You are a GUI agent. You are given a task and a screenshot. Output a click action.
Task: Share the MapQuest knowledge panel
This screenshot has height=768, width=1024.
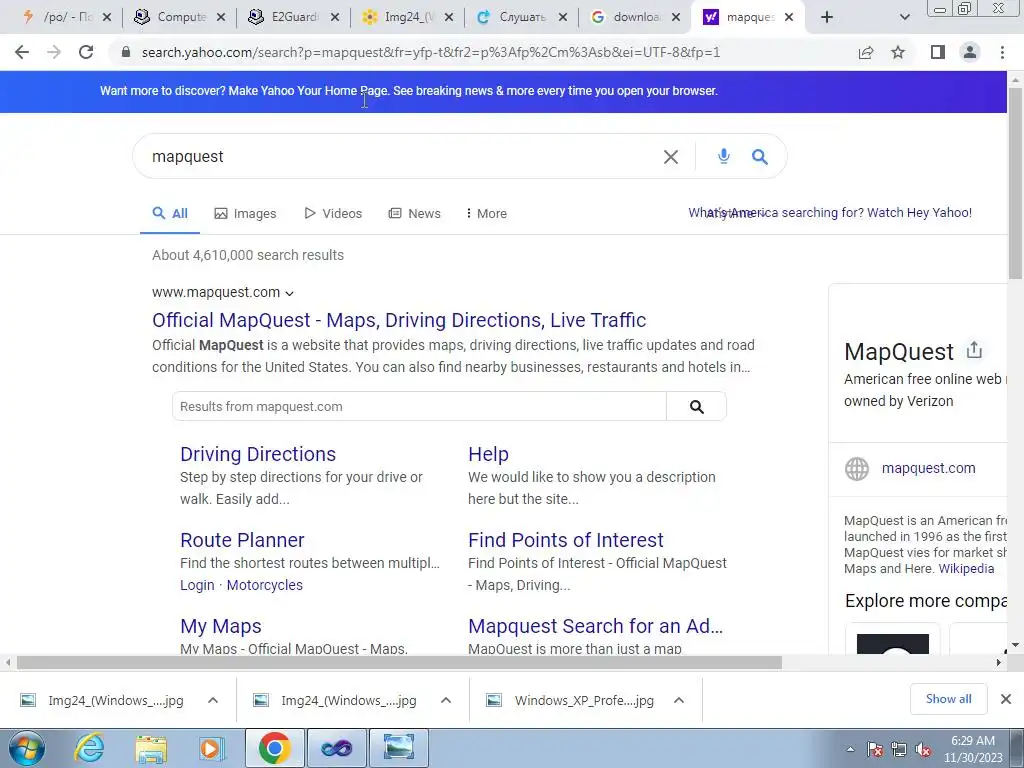pyautogui.click(x=974, y=350)
